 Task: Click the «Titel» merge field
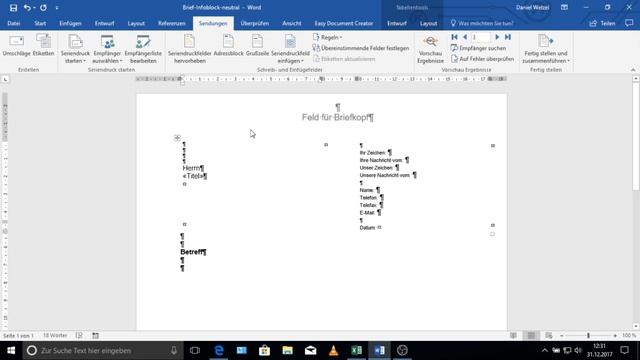[x=193, y=176]
